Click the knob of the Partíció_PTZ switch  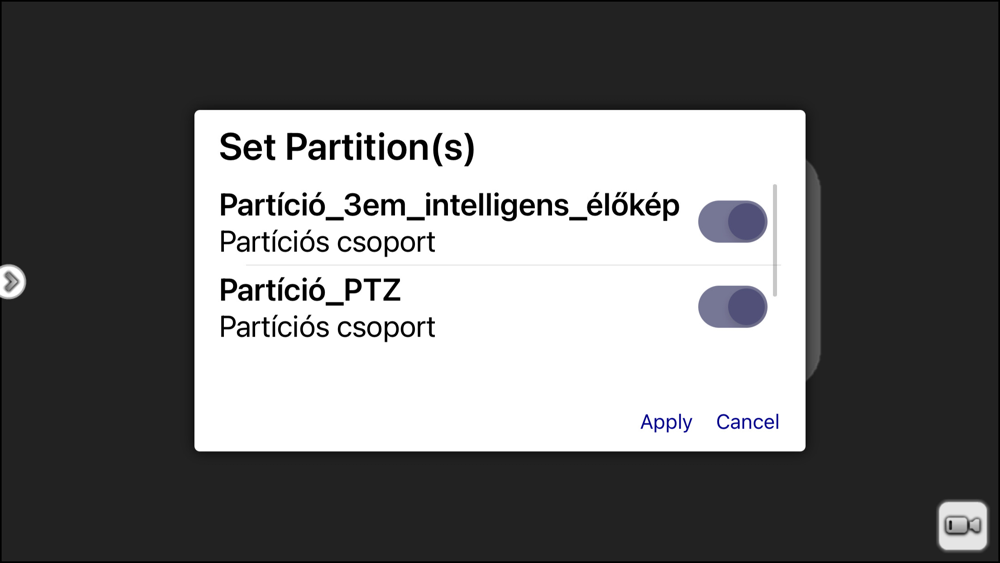(747, 307)
